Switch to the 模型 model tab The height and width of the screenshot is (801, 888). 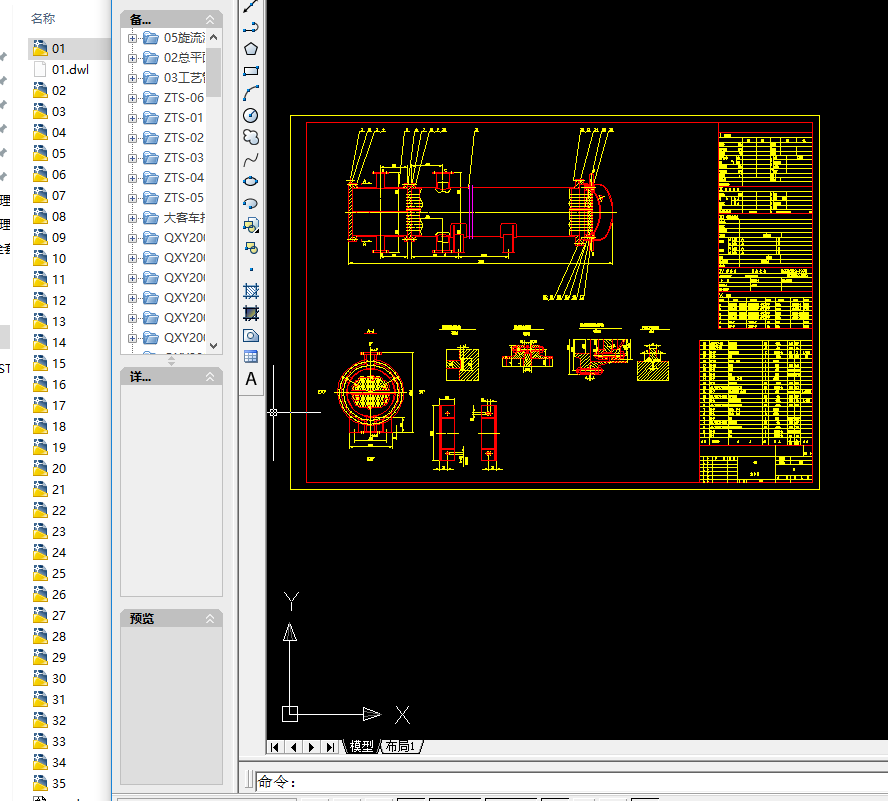[362, 747]
